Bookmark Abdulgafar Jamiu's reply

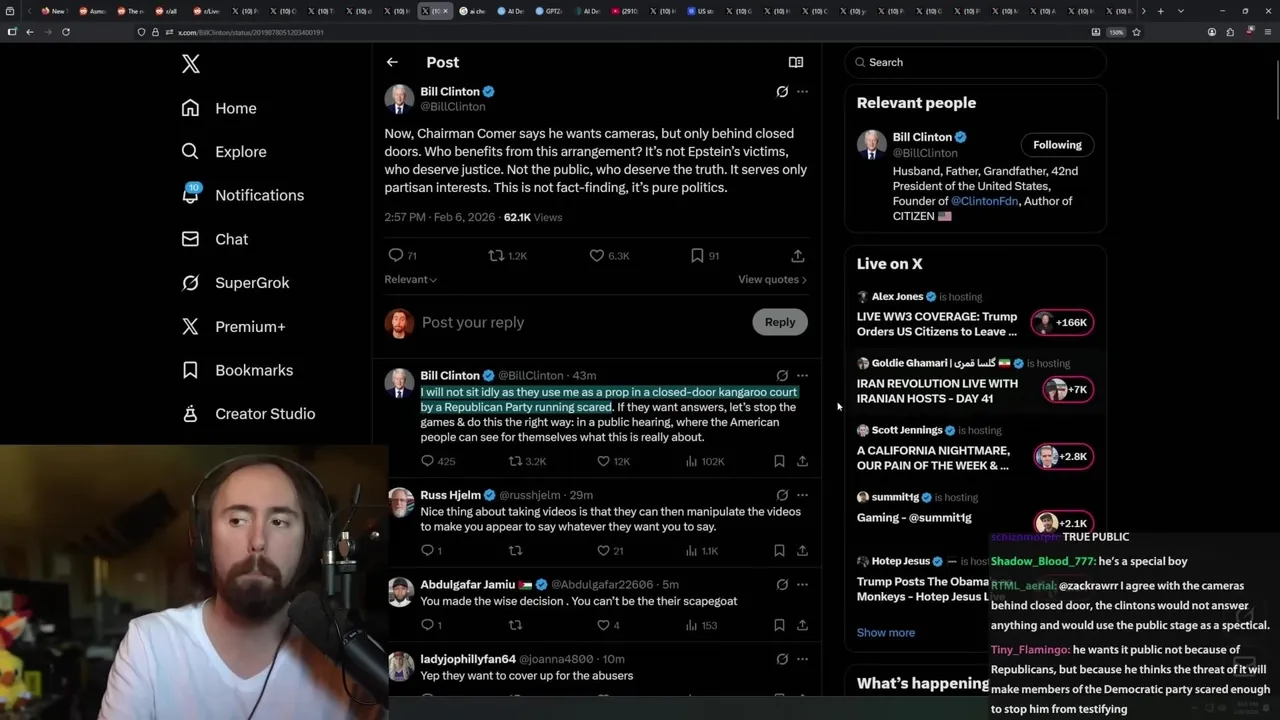point(779,625)
